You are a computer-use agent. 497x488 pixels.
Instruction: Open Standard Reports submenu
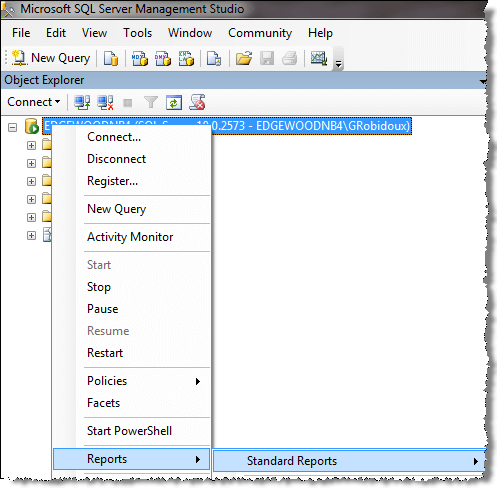coord(349,461)
